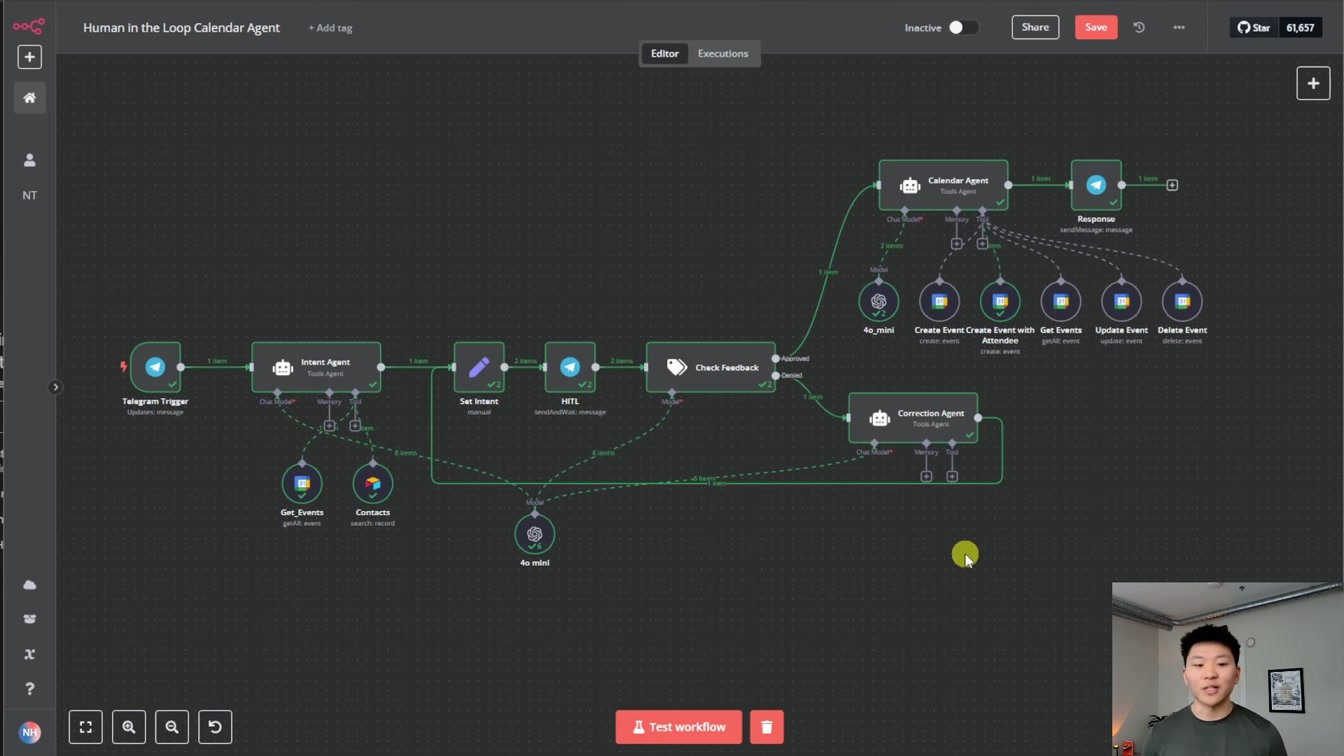This screenshot has height=756, width=1344.
Task: Open the three-dot workflow options menu
Action: click(x=1179, y=27)
